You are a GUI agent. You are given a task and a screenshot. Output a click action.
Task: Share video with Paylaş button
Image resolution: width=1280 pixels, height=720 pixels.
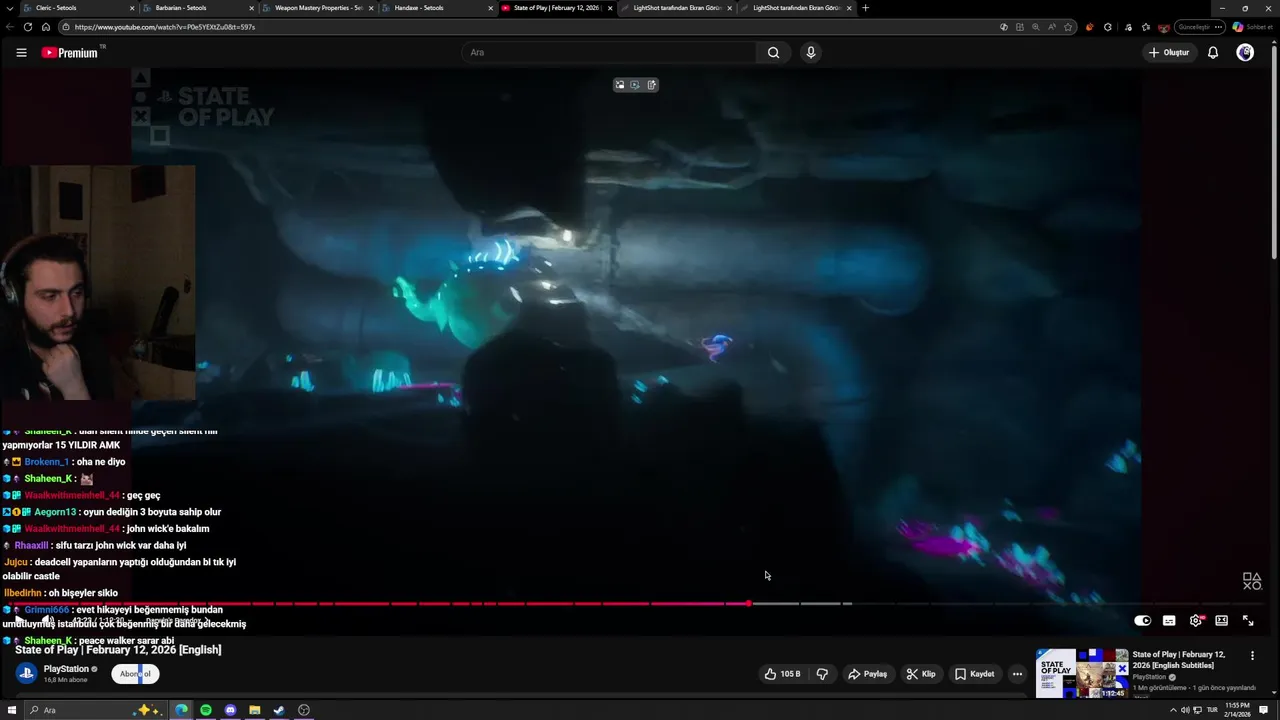point(867,674)
